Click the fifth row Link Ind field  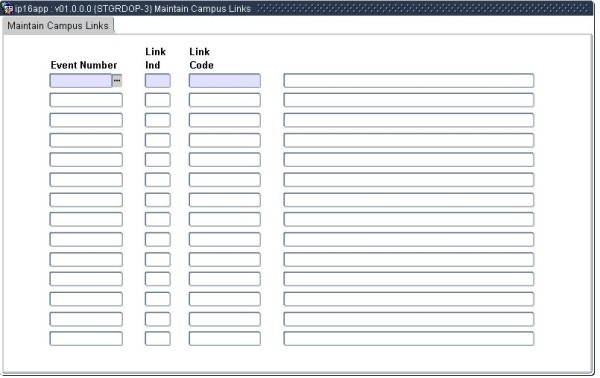tap(158, 160)
